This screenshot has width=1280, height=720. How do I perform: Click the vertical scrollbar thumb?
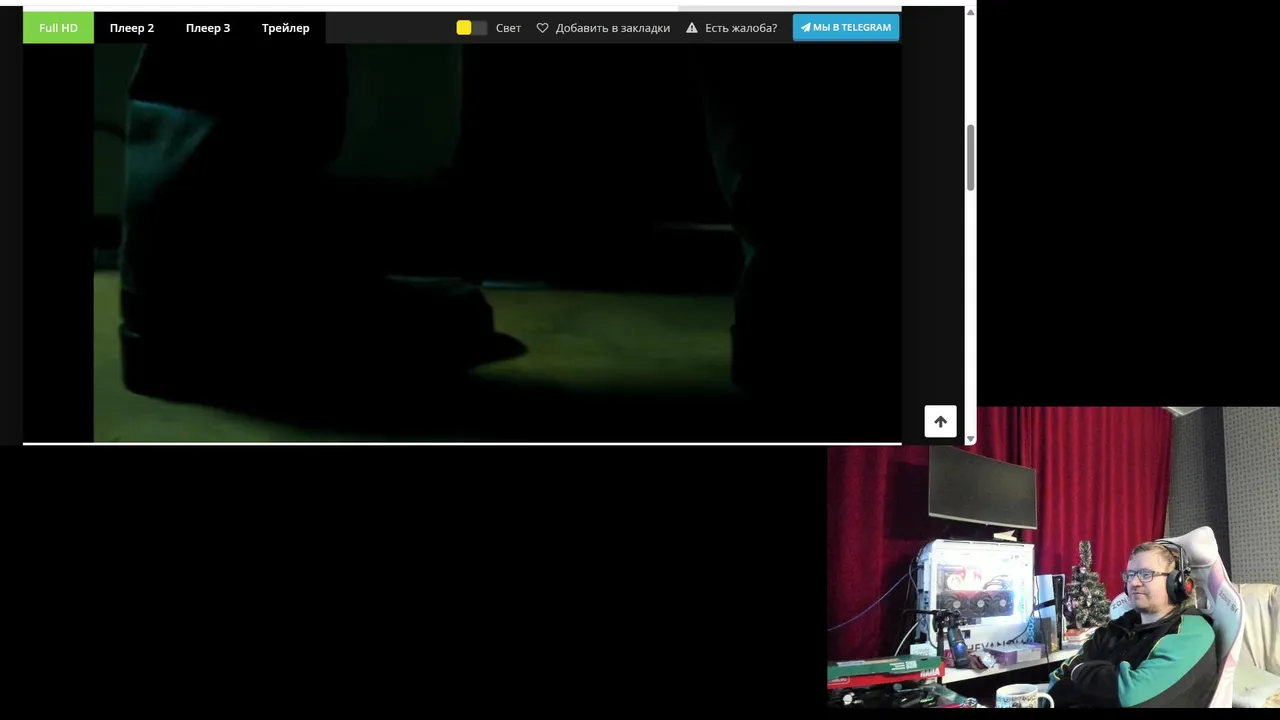pyautogui.click(x=970, y=158)
